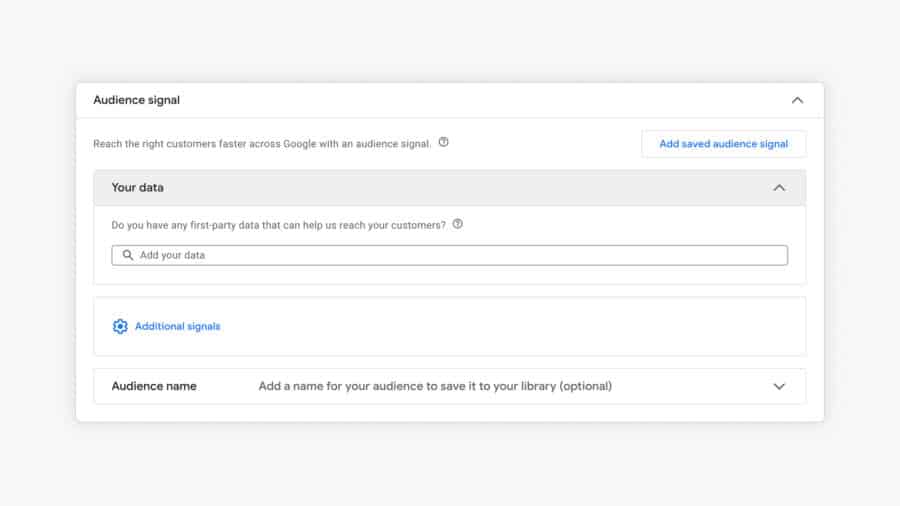Click the Your data header title
The height and width of the screenshot is (506, 900).
(x=137, y=188)
